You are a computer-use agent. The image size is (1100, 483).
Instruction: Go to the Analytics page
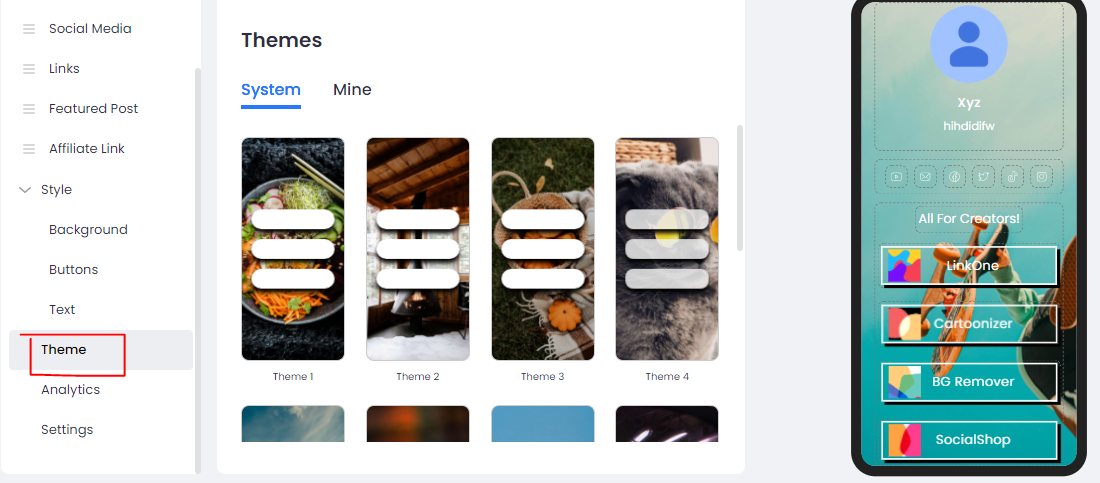point(71,390)
